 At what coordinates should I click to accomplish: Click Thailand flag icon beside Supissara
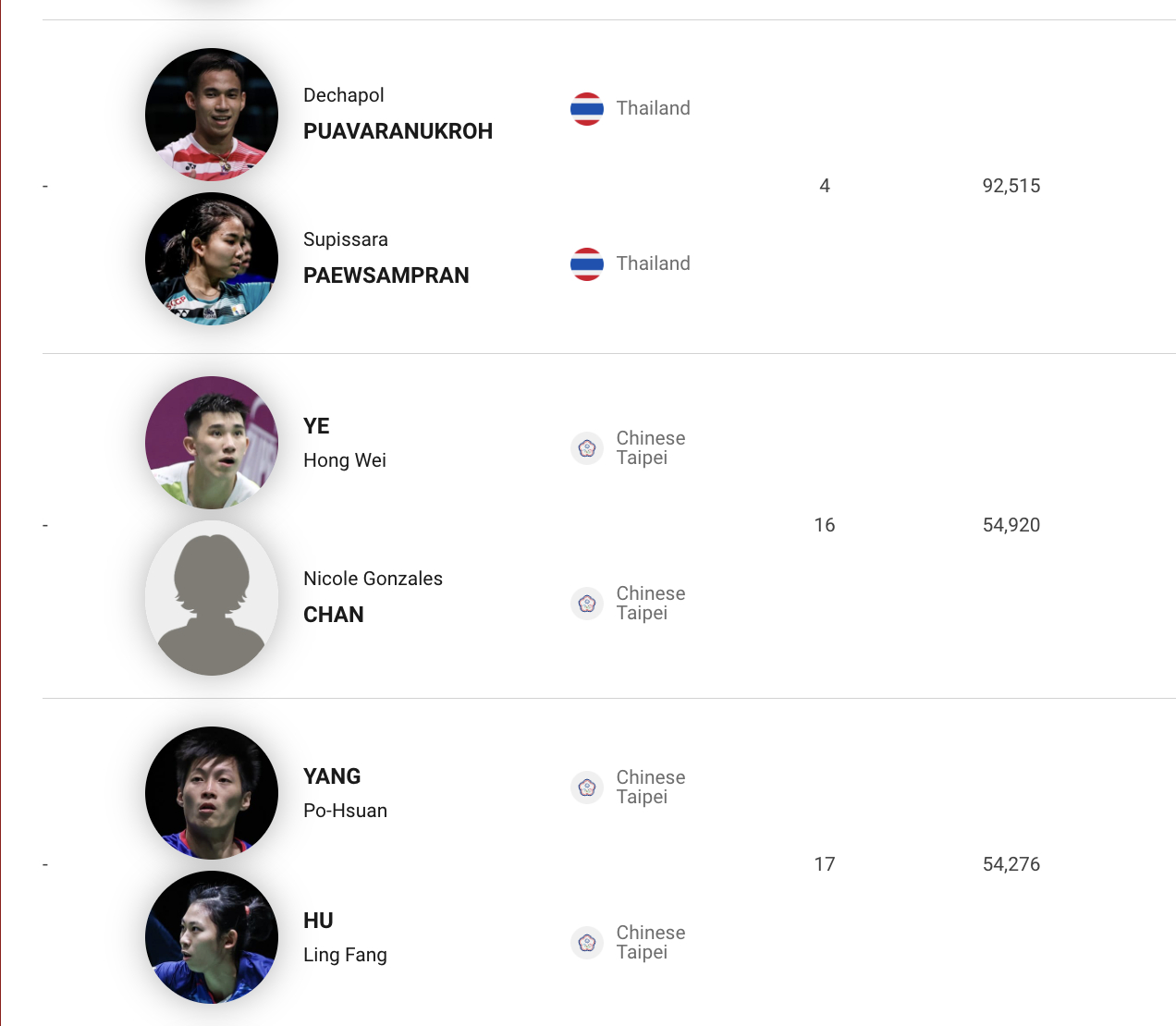click(x=587, y=264)
